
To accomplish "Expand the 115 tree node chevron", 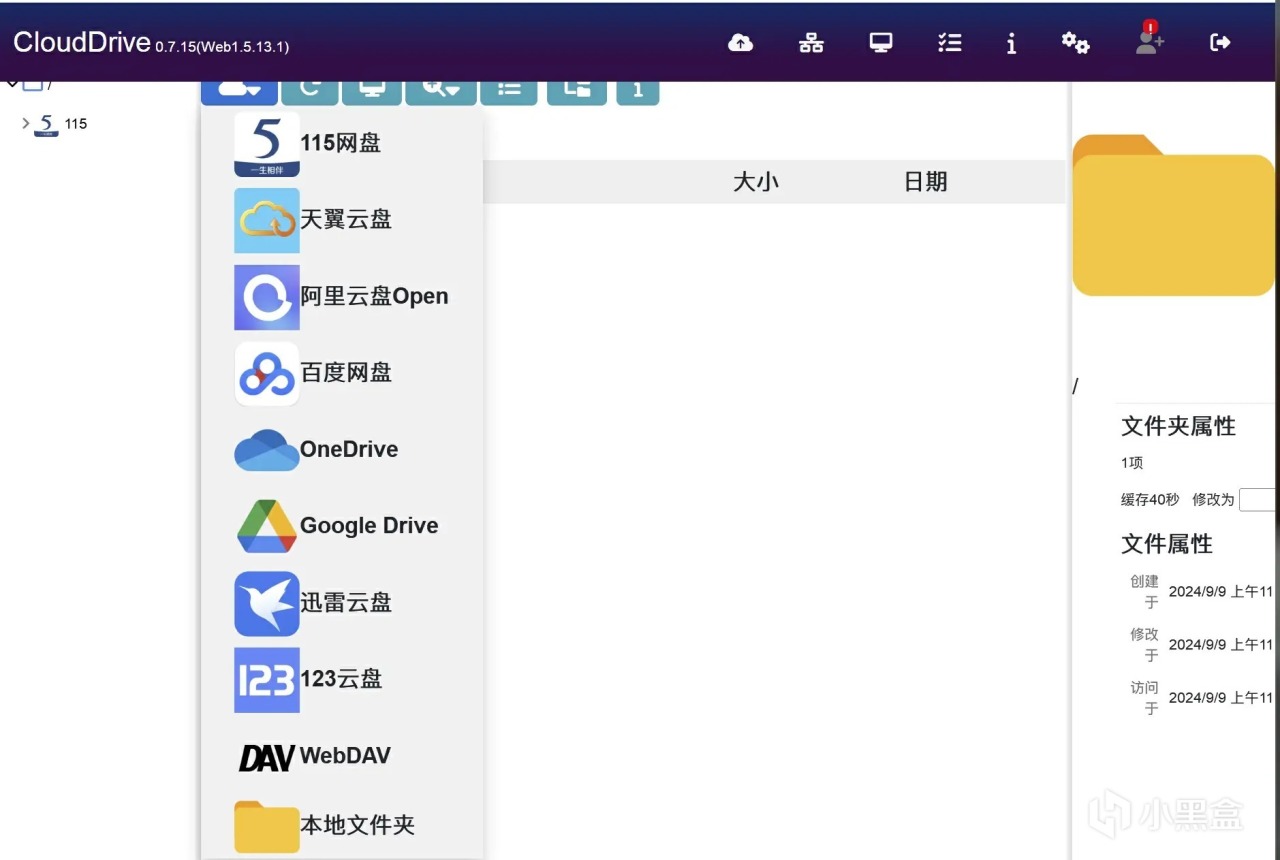I will coord(25,124).
